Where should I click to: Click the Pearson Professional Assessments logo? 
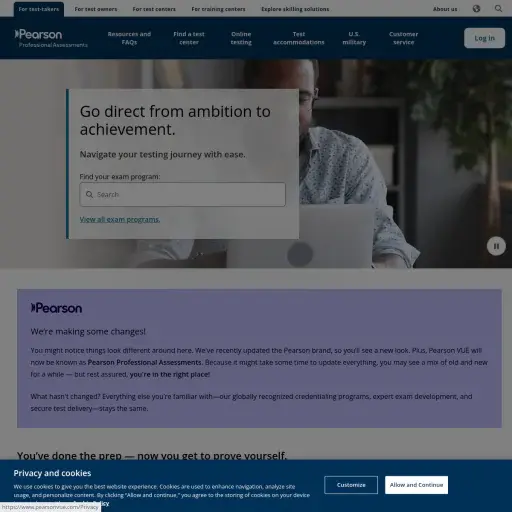tap(51, 39)
